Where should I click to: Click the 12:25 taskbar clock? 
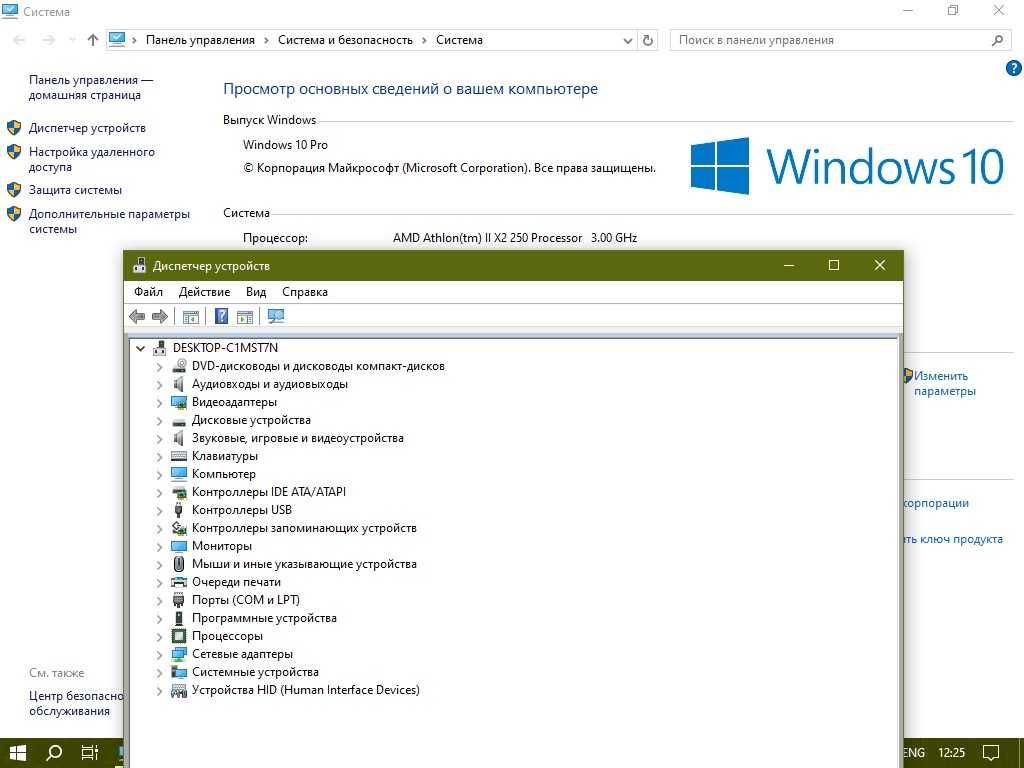[x=952, y=752]
